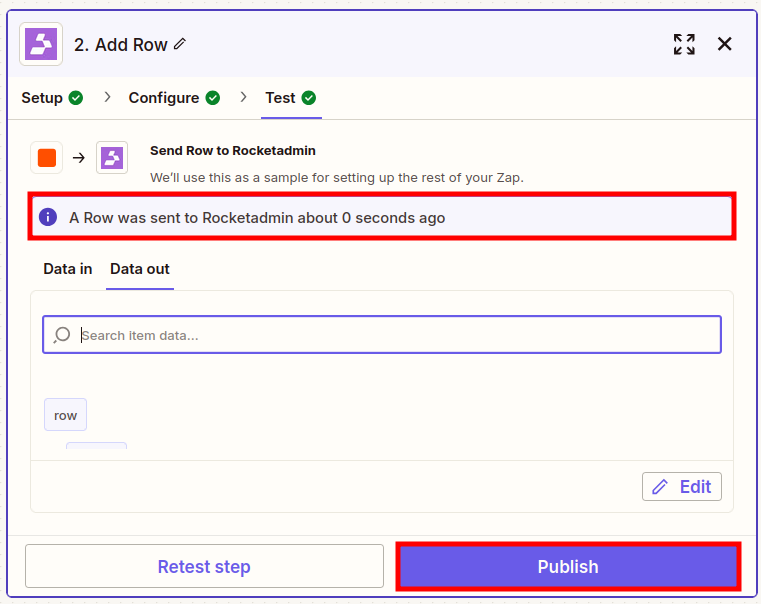Close the Add Row panel
The width and height of the screenshot is (761, 604).
724,44
